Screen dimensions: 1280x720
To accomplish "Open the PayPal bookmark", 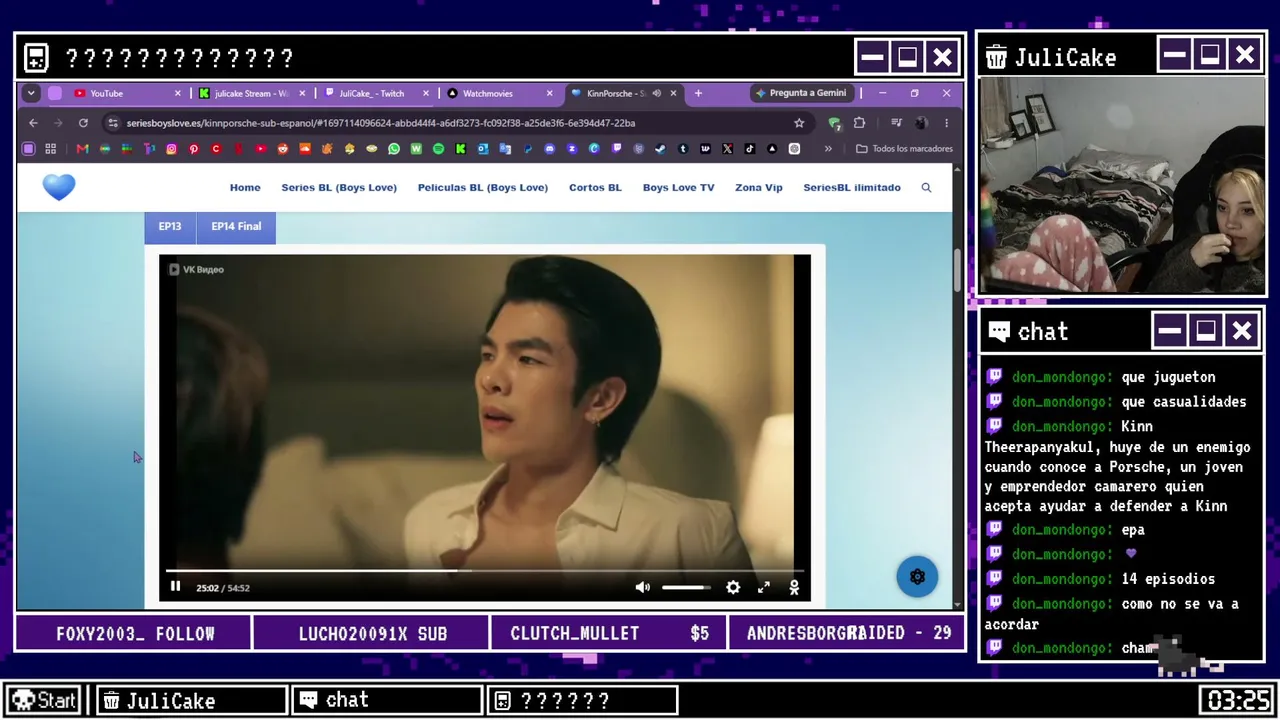I will coord(528,149).
